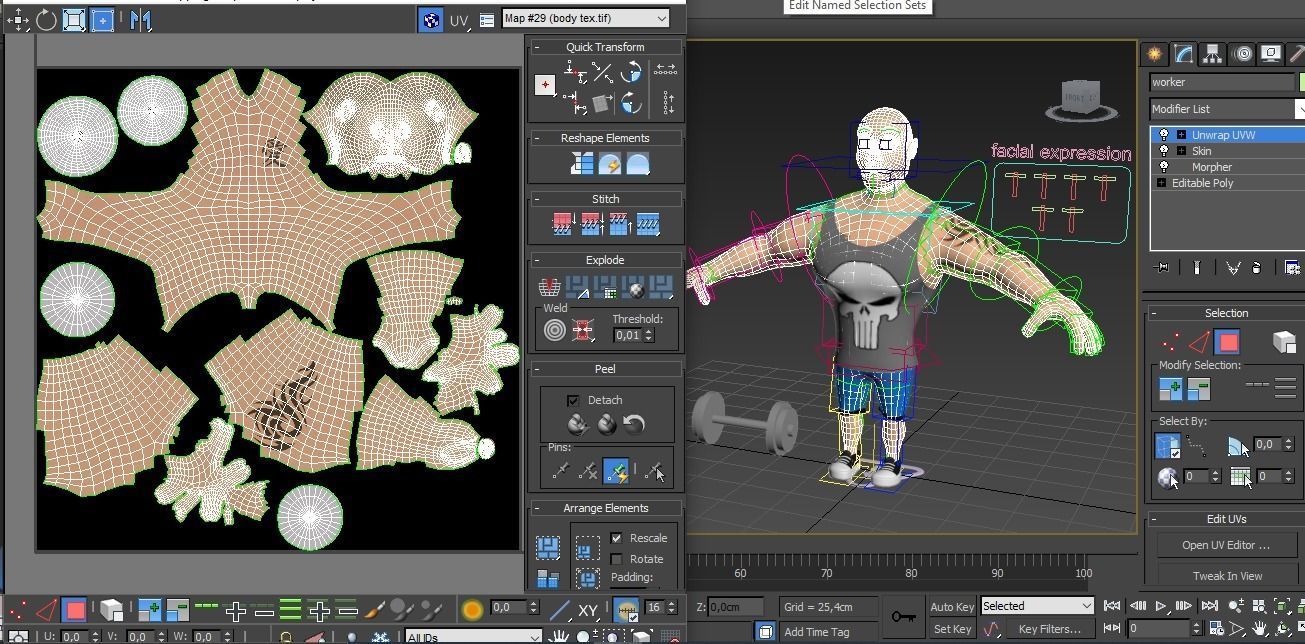Open the Hierarchy panel tab
This screenshot has height=644, width=1305.
pyautogui.click(x=1212, y=54)
